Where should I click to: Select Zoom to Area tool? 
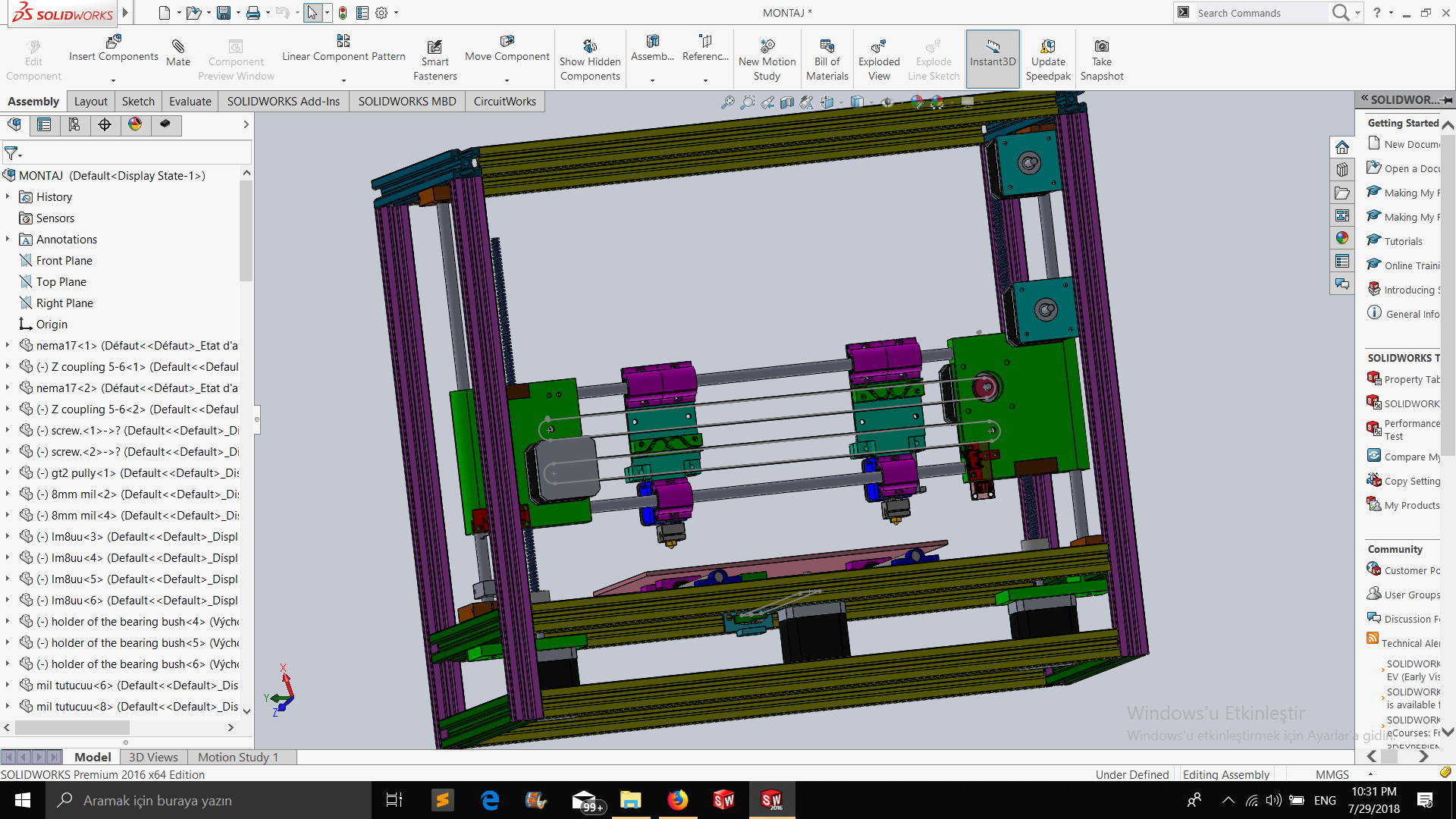click(748, 102)
